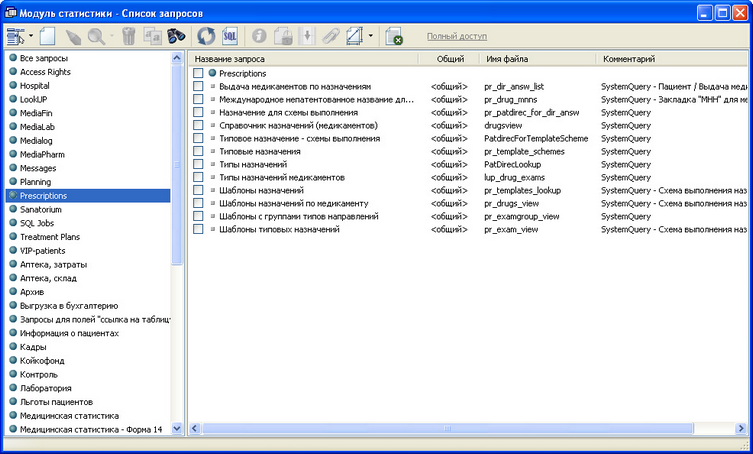Check the Типовые назначения checkbox
The width and height of the screenshot is (753, 454).
[198, 151]
